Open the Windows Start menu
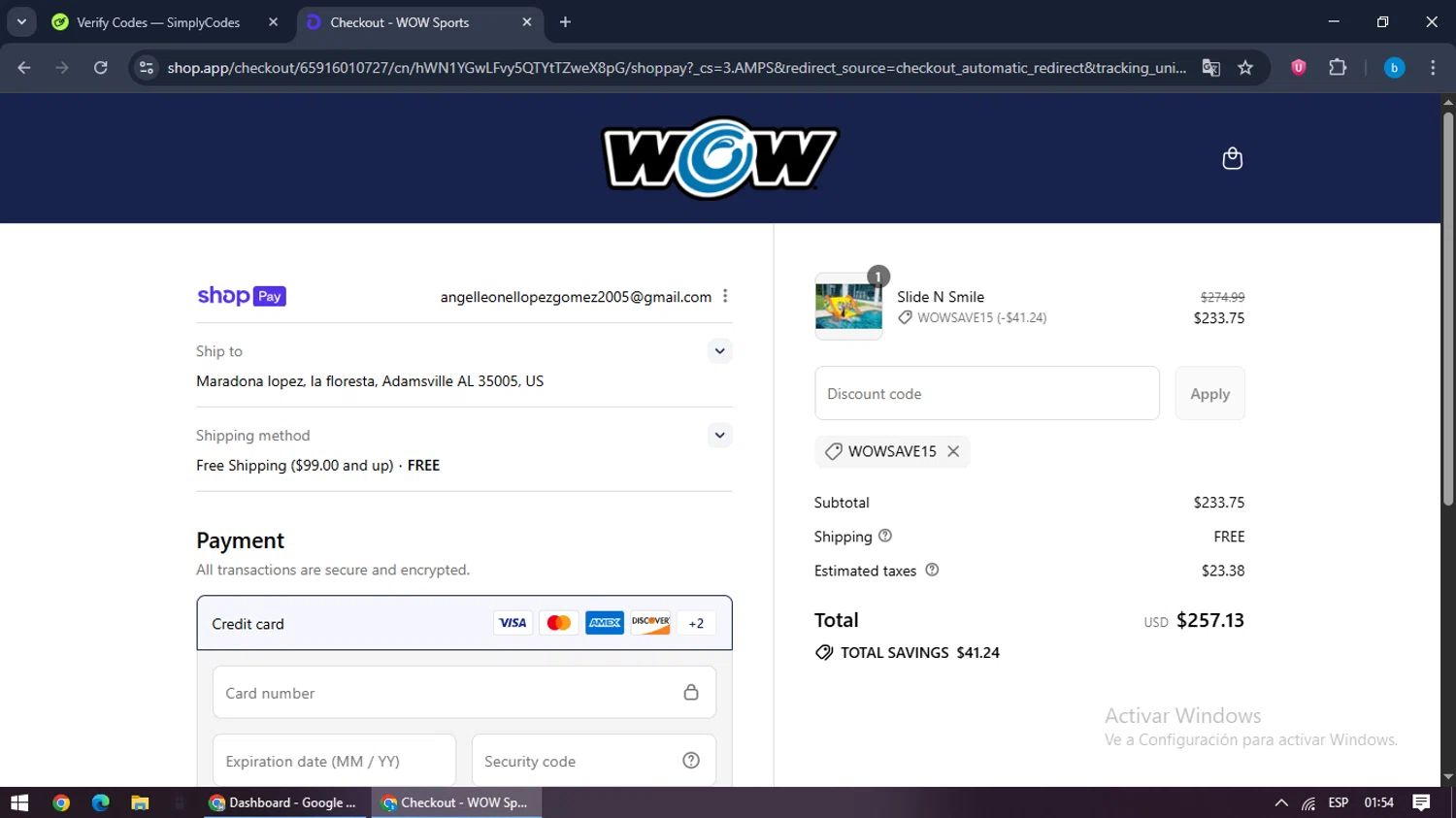This screenshot has height=818, width=1456. (x=19, y=802)
